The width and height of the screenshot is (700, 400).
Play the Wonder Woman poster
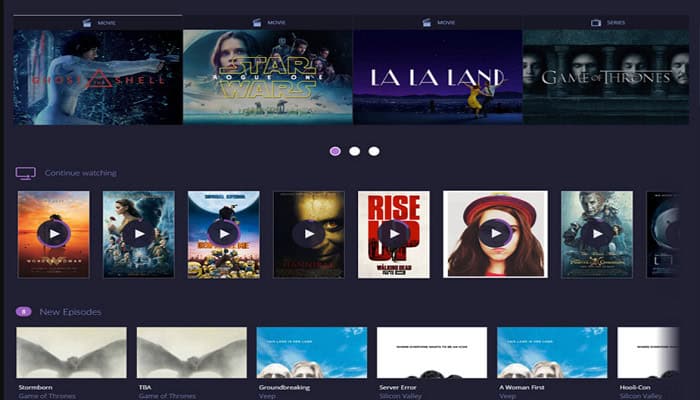(54, 233)
